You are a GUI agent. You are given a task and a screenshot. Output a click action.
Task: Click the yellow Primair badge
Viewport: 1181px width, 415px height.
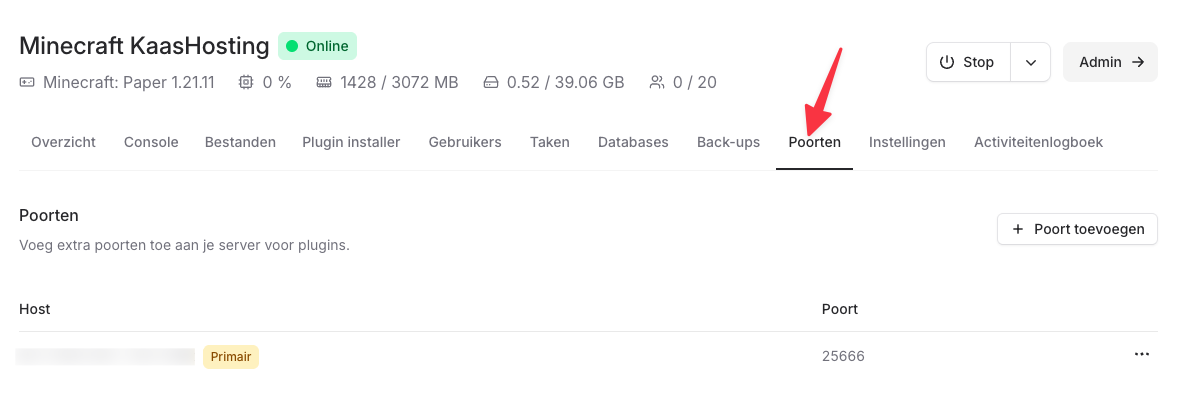point(231,356)
